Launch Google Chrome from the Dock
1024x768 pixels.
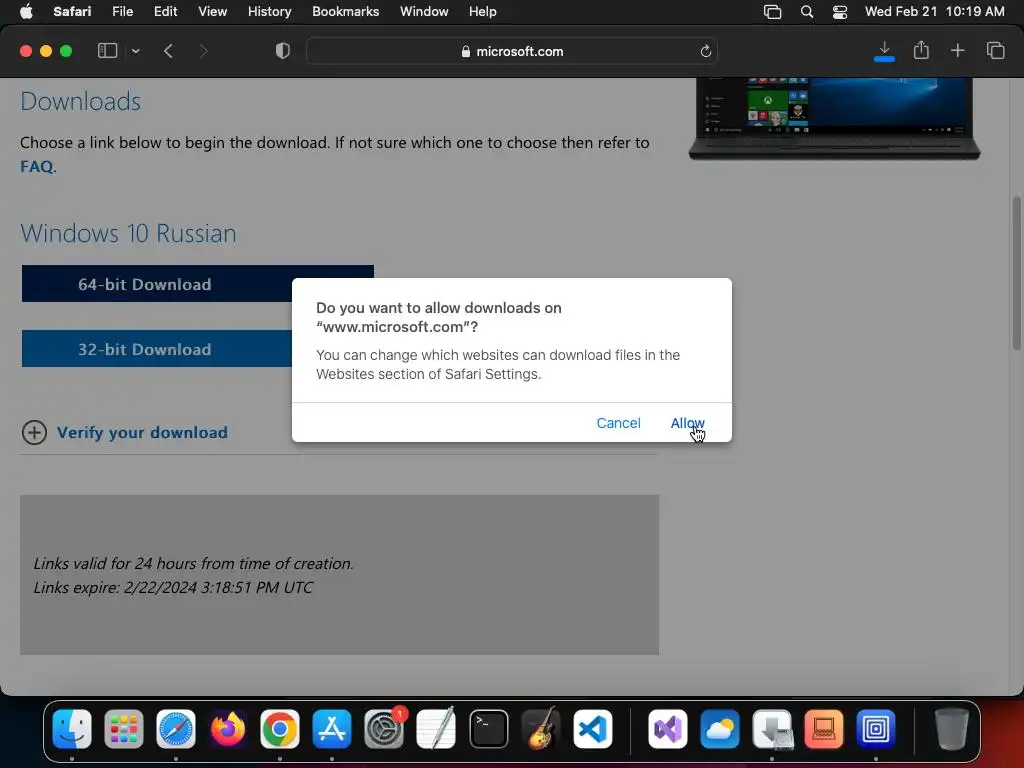point(280,729)
